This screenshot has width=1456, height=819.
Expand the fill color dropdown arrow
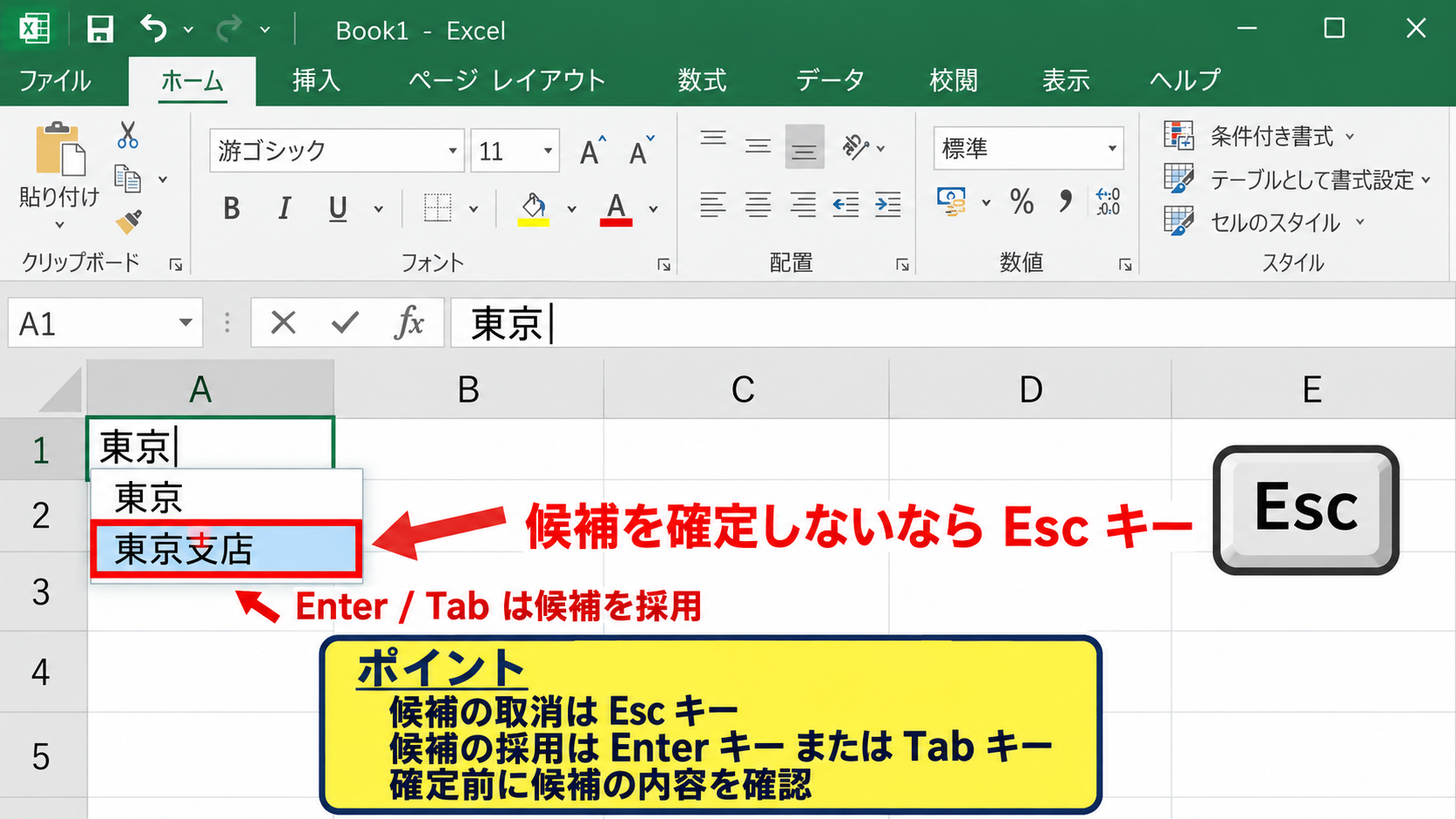571,209
